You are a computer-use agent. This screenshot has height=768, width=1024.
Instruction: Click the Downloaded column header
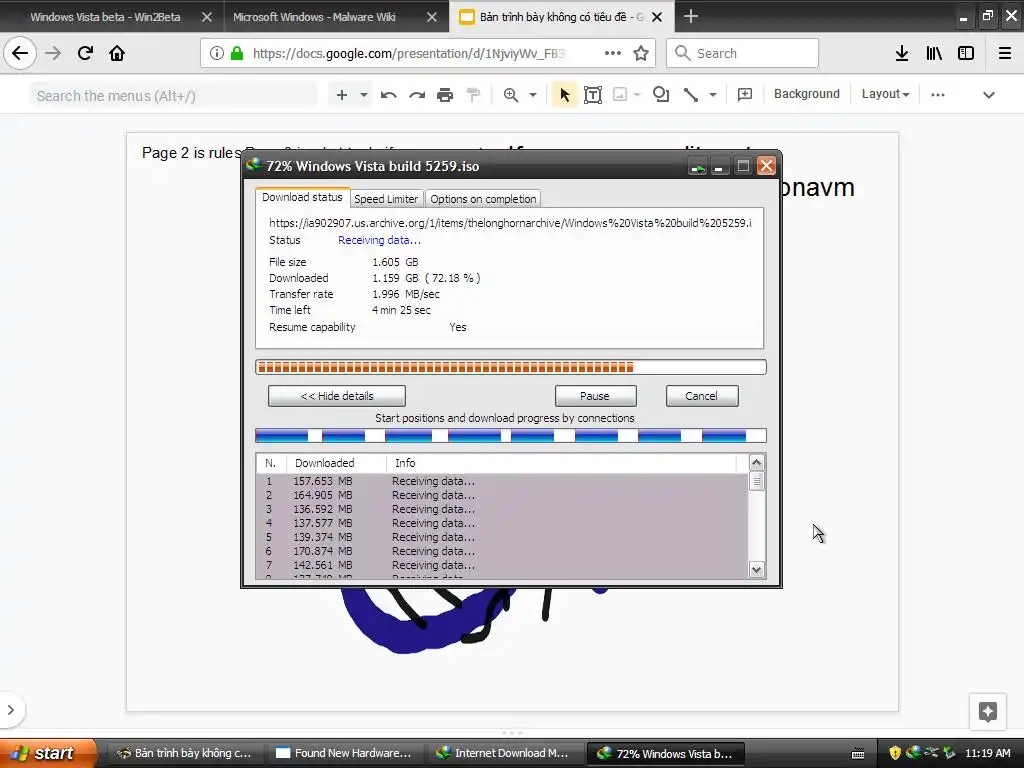[x=336, y=463]
